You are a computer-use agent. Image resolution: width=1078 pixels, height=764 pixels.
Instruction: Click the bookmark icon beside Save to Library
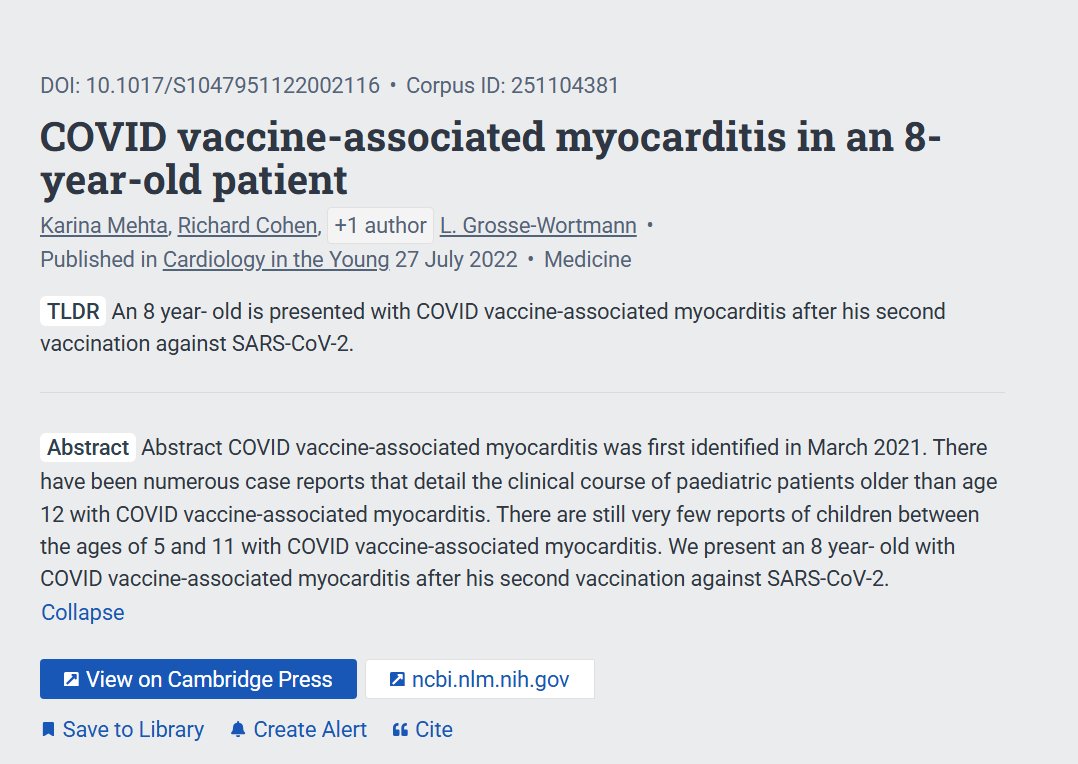click(x=48, y=730)
